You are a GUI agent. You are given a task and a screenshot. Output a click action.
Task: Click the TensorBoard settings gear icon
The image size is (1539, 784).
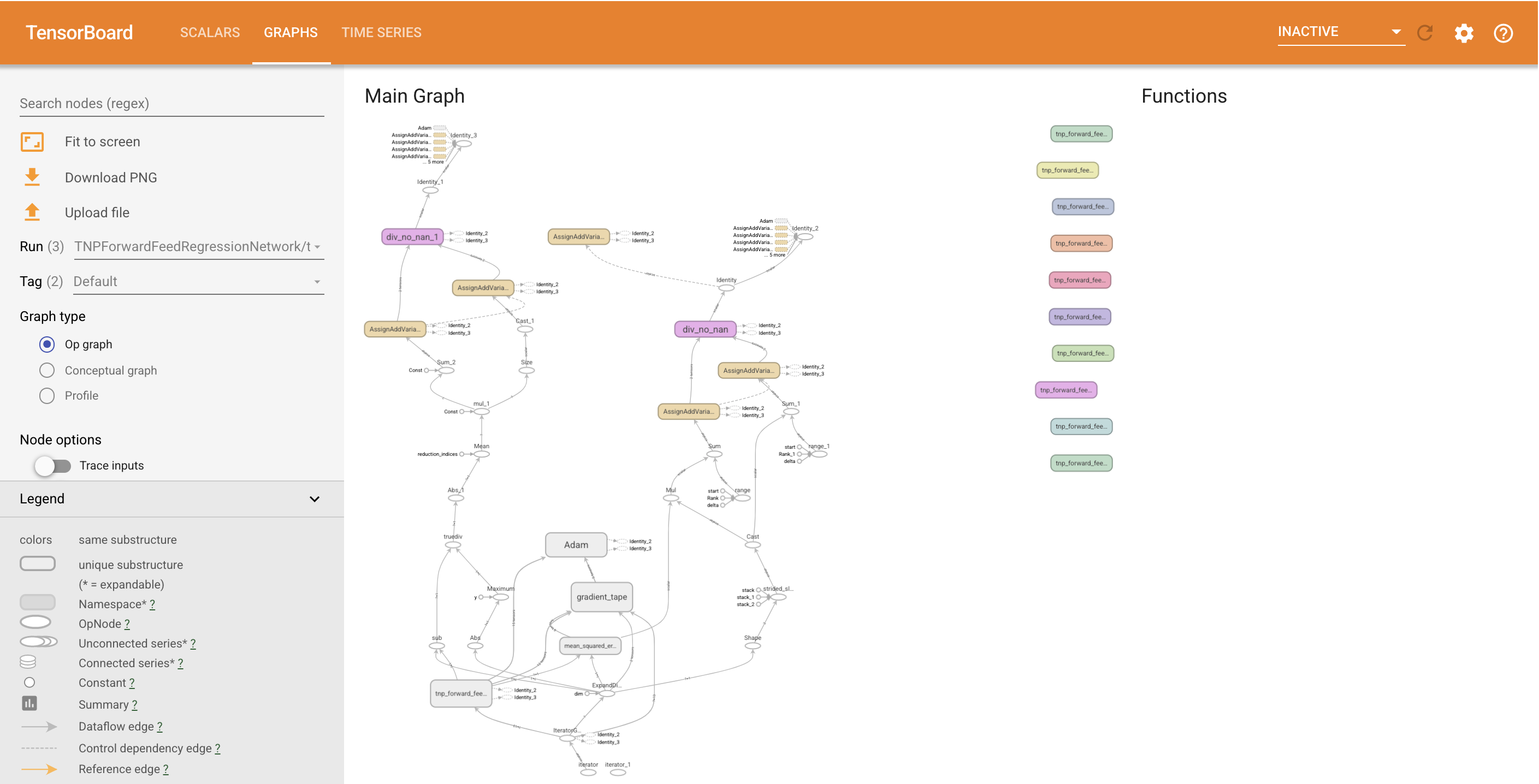pos(1464,32)
